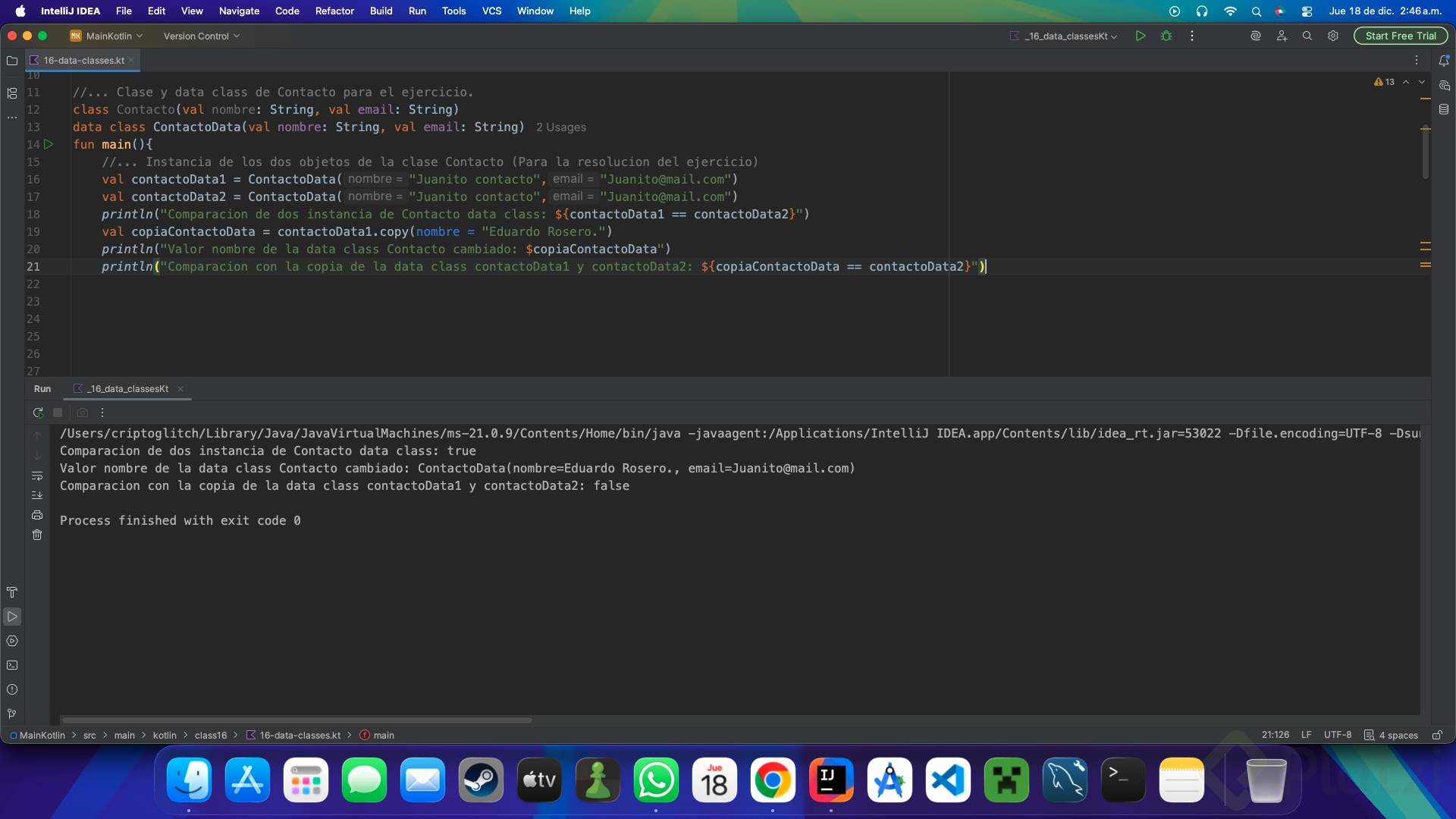Open the IDE settings gear icon
The width and height of the screenshot is (1456, 819).
pos(1332,36)
